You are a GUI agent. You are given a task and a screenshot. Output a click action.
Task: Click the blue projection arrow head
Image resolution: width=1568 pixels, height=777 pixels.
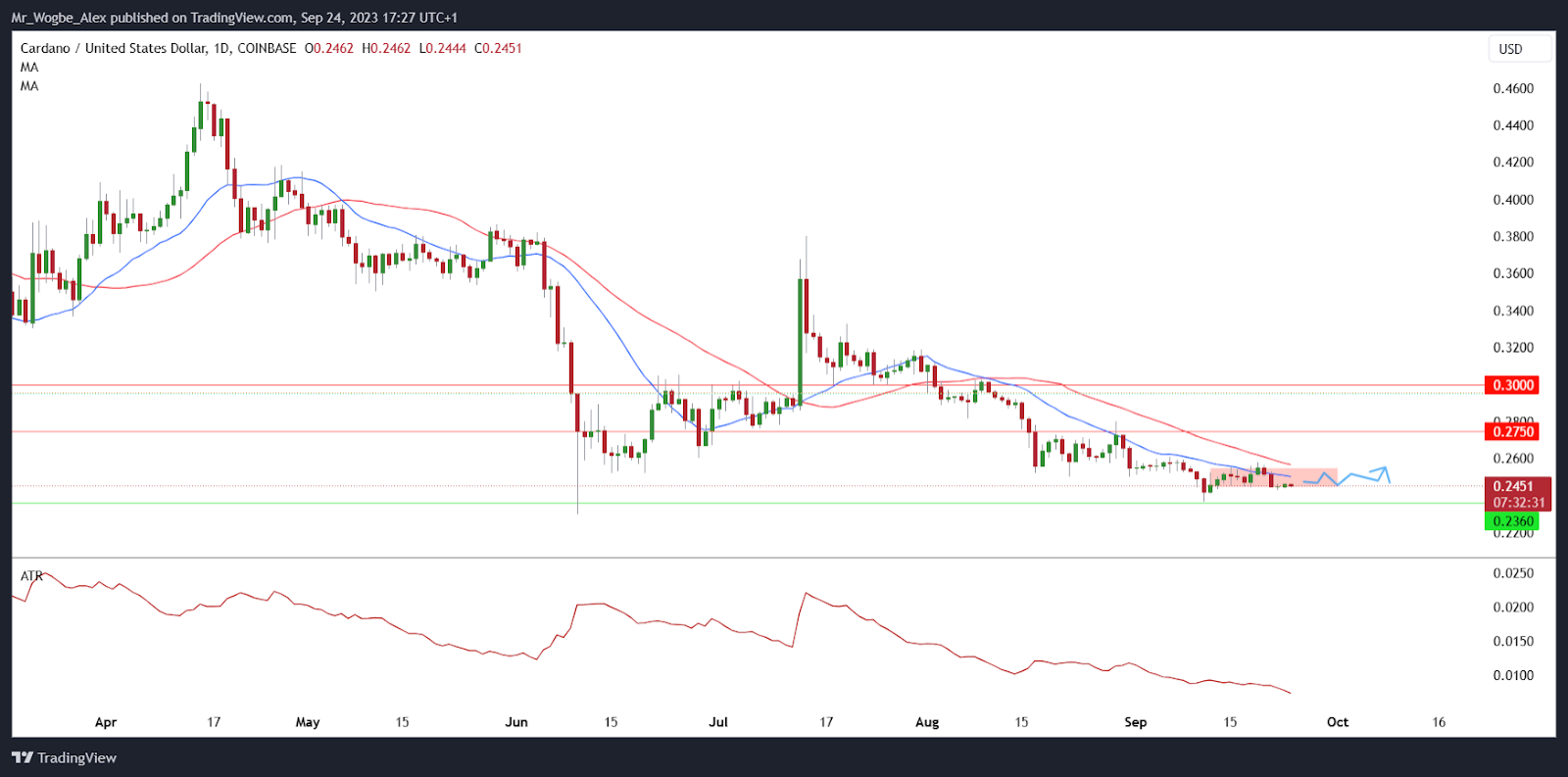(1383, 471)
